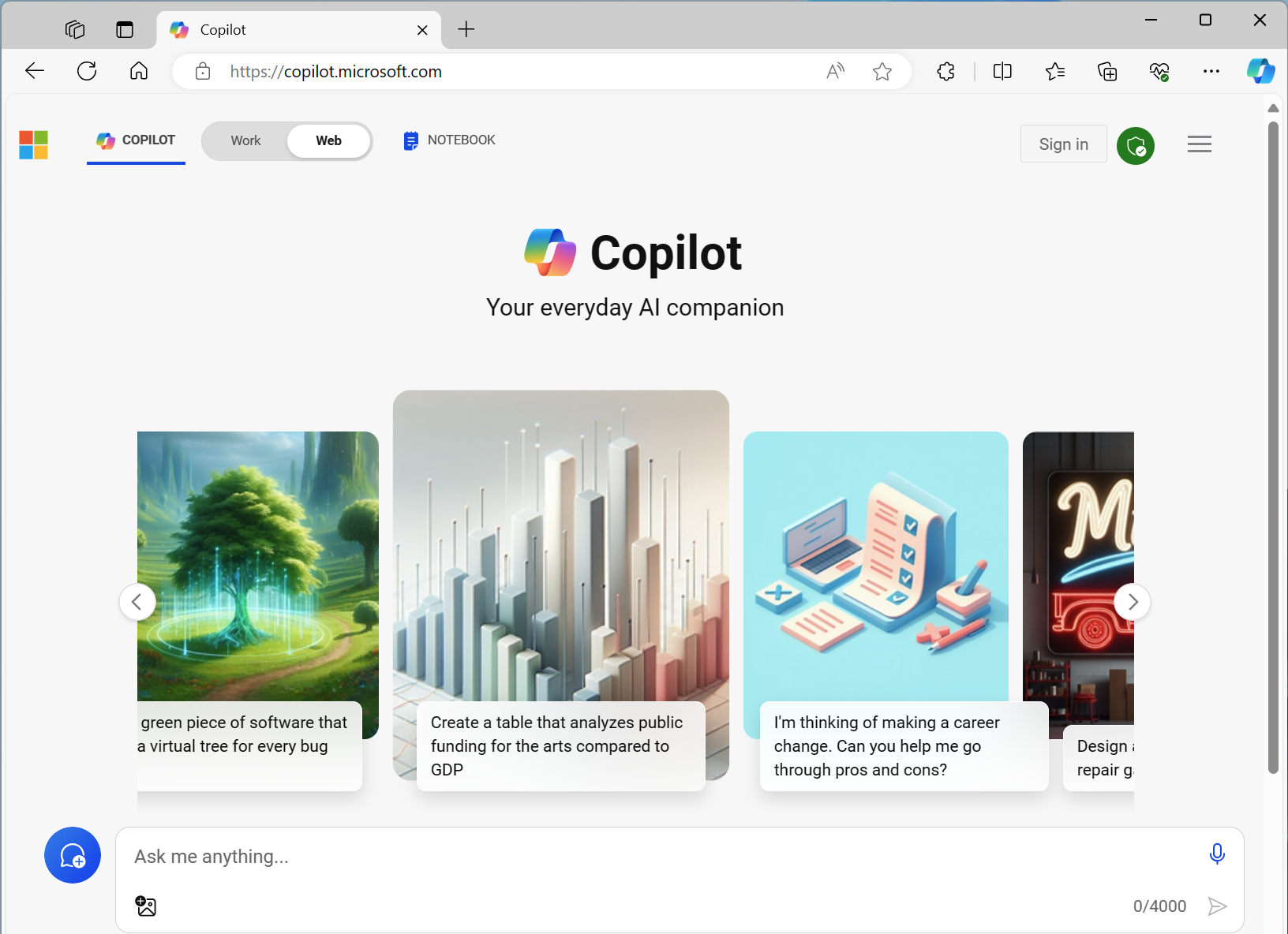The image size is (1288, 934).
Task: Switch to Web mode
Action: [328, 141]
